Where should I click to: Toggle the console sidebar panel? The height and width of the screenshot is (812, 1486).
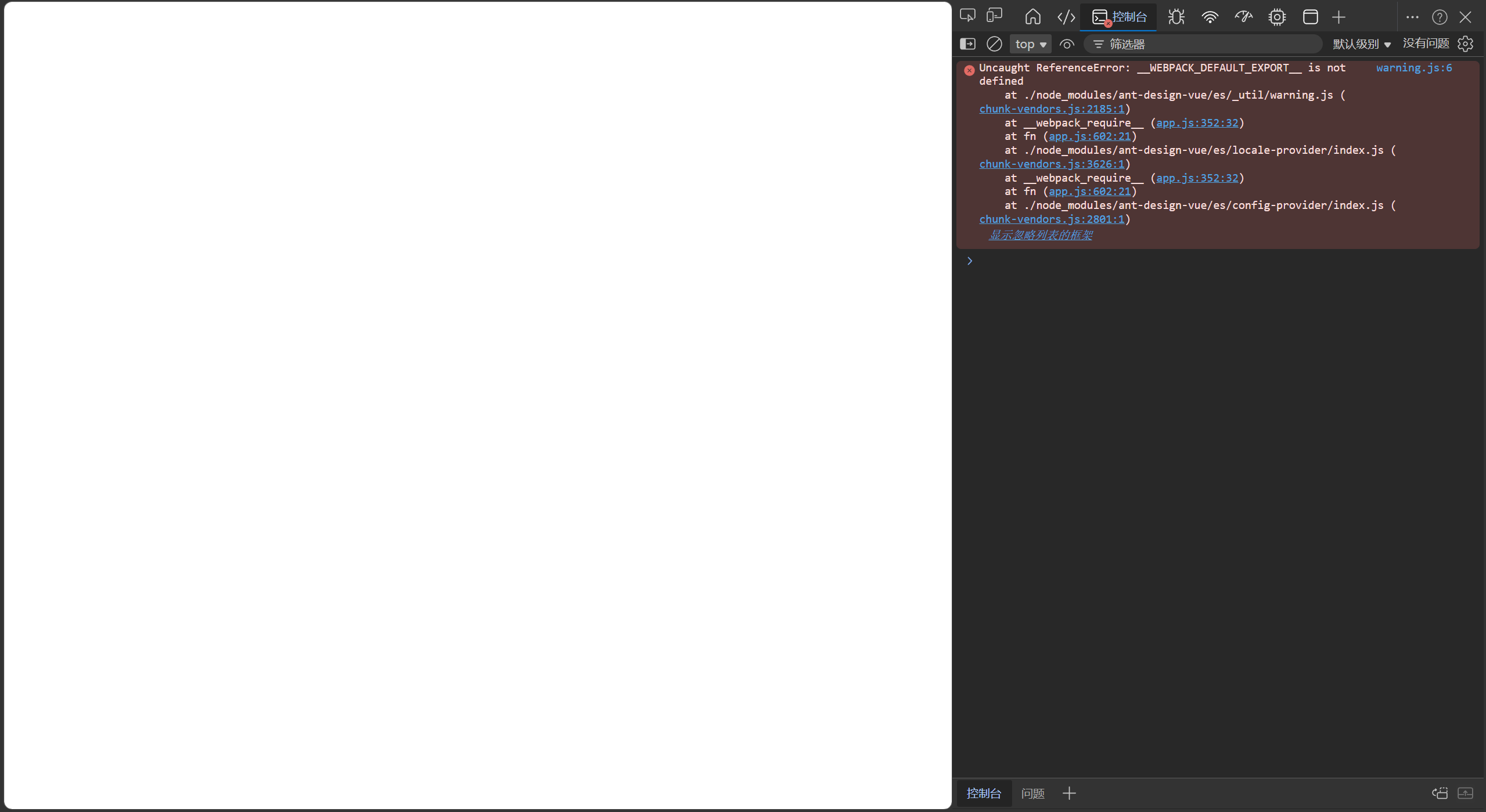point(967,44)
